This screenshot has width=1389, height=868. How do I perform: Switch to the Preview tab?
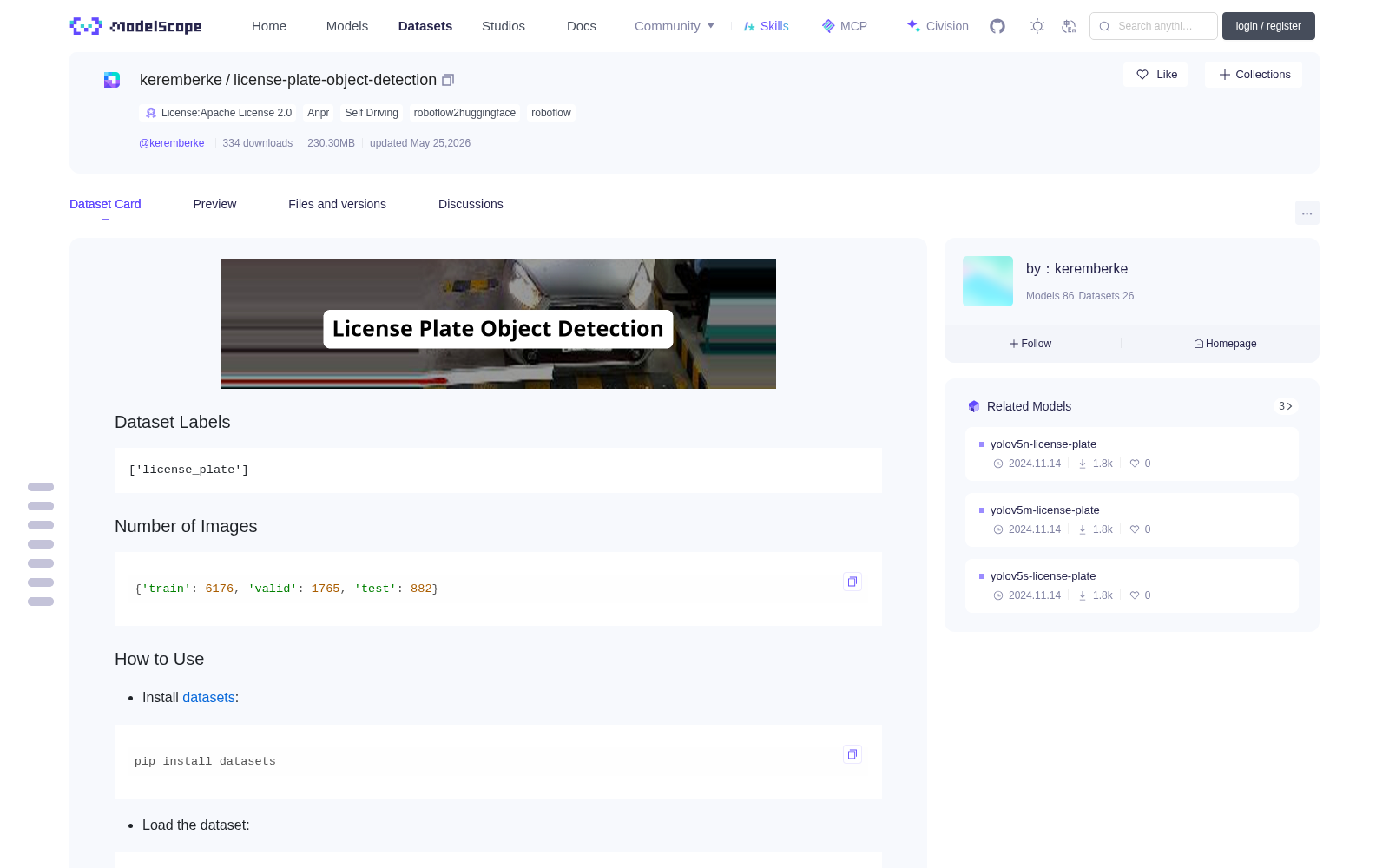[x=214, y=204]
